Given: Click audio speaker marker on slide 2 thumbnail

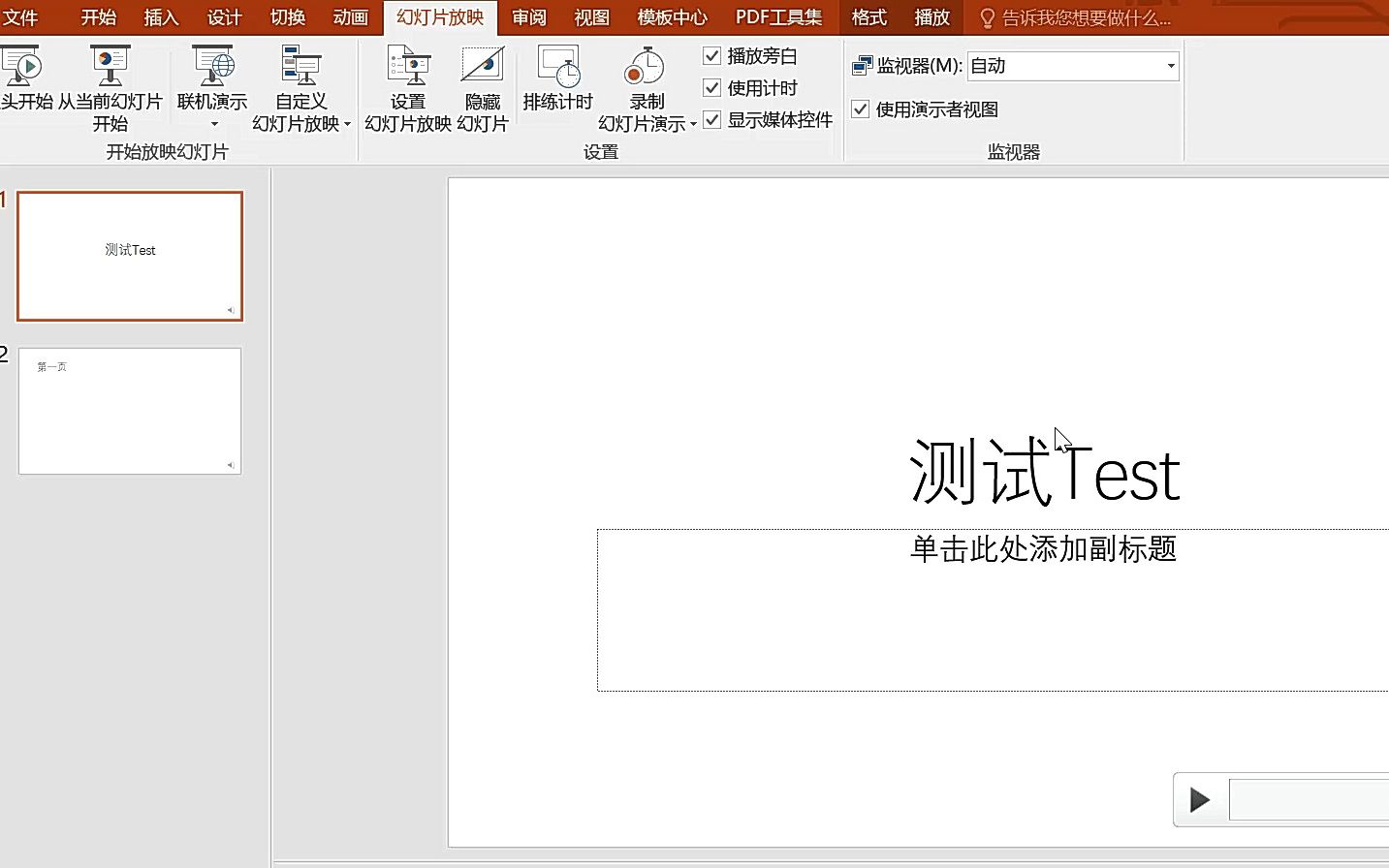Looking at the screenshot, I should point(231,465).
